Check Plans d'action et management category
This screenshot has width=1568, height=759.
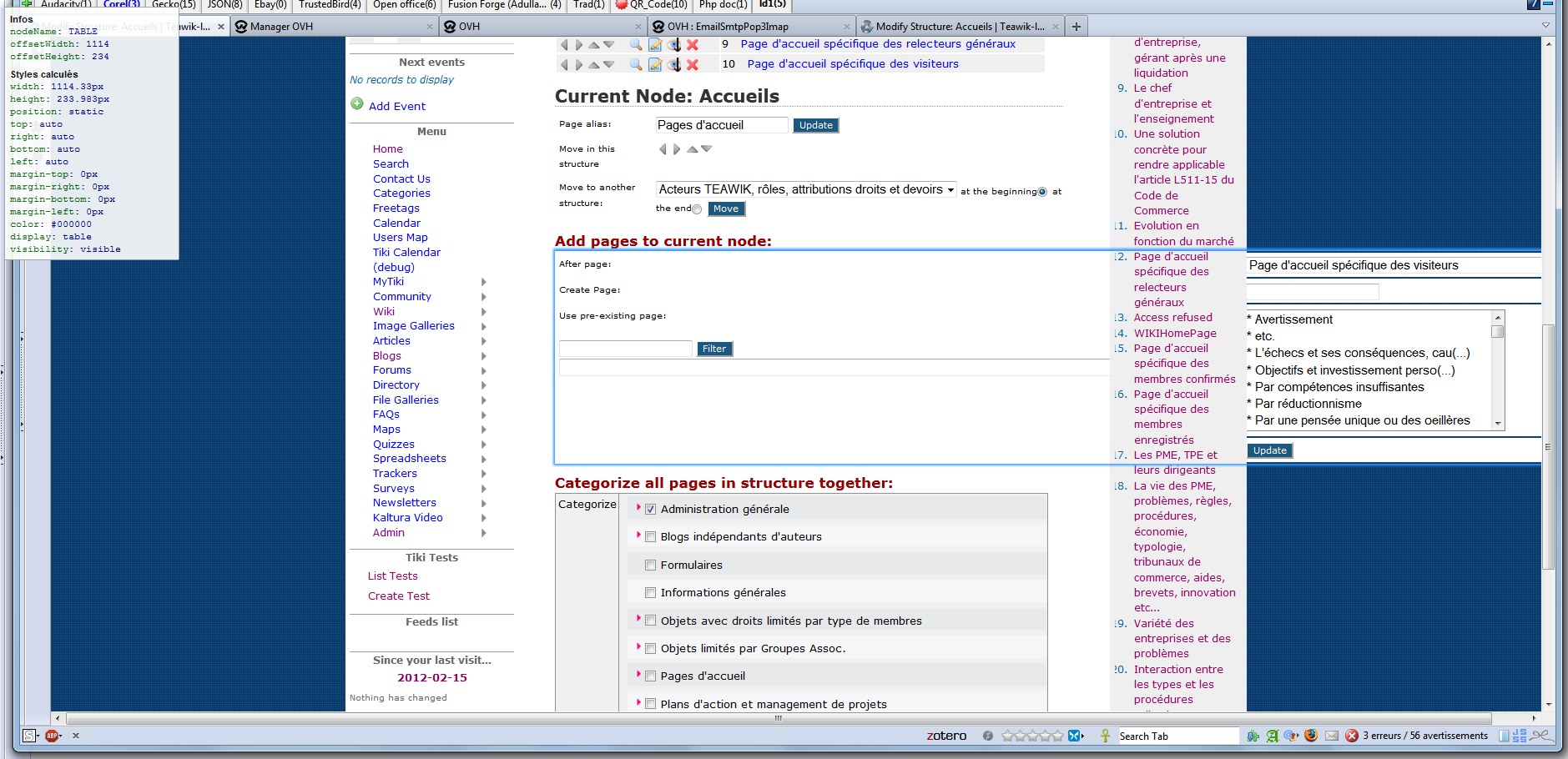point(651,704)
